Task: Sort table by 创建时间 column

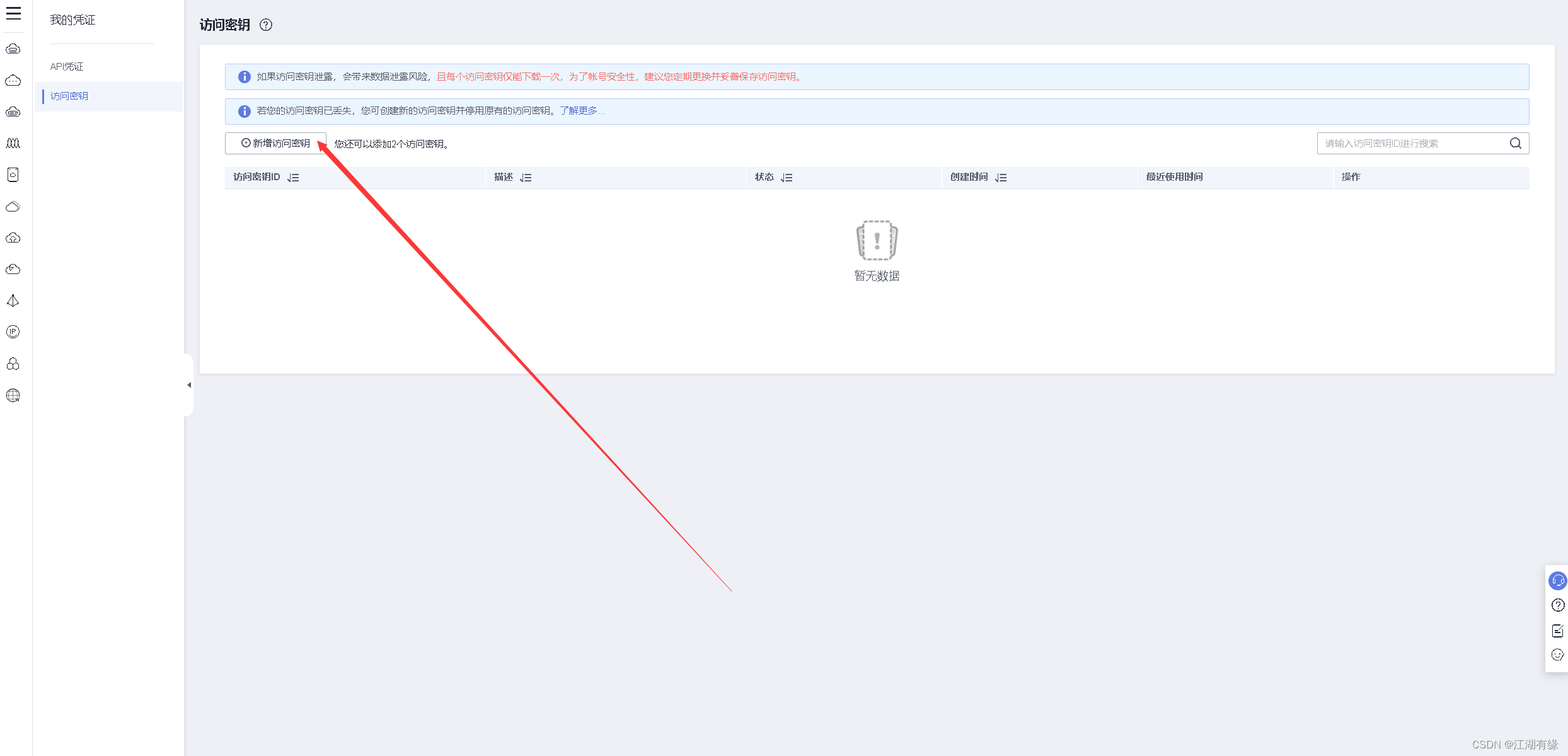Action: coord(1001,178)
